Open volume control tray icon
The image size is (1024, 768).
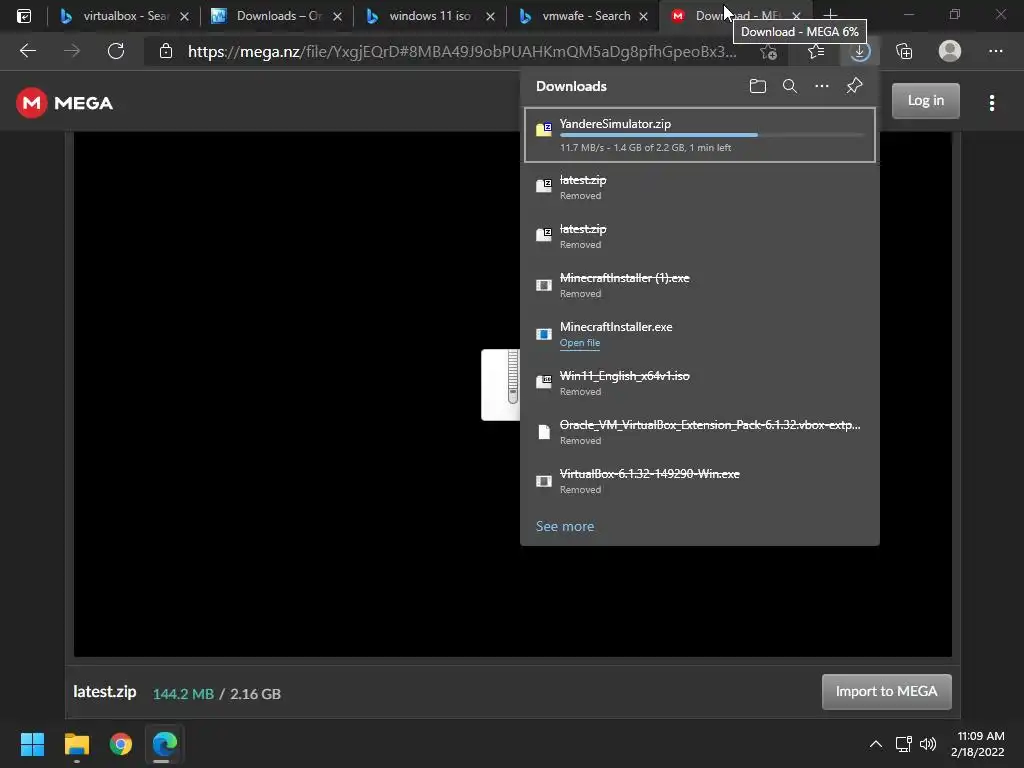click(927, 744)
